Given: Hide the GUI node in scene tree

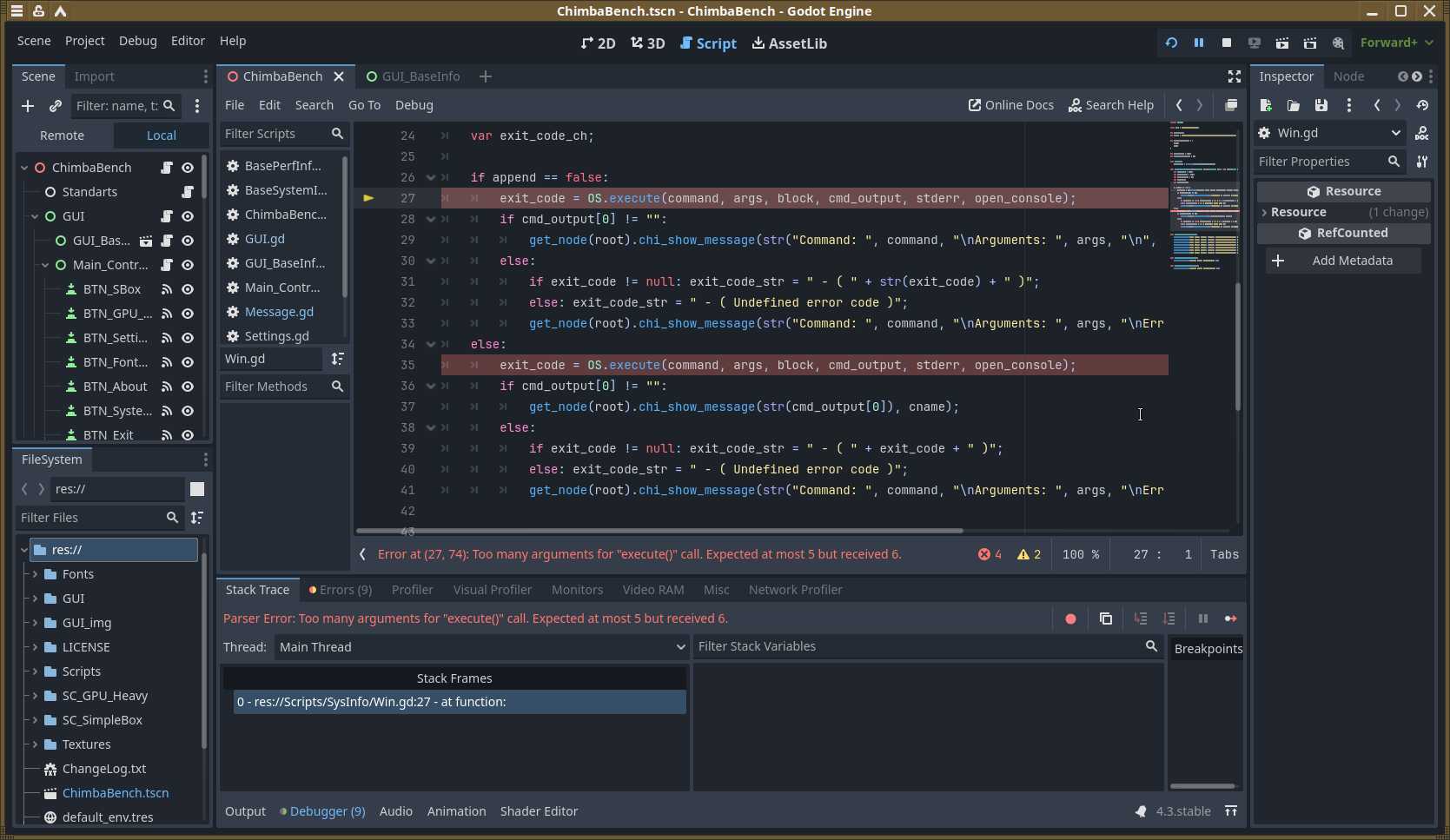Looking at the screenshot, I should [x=188, y=216].
